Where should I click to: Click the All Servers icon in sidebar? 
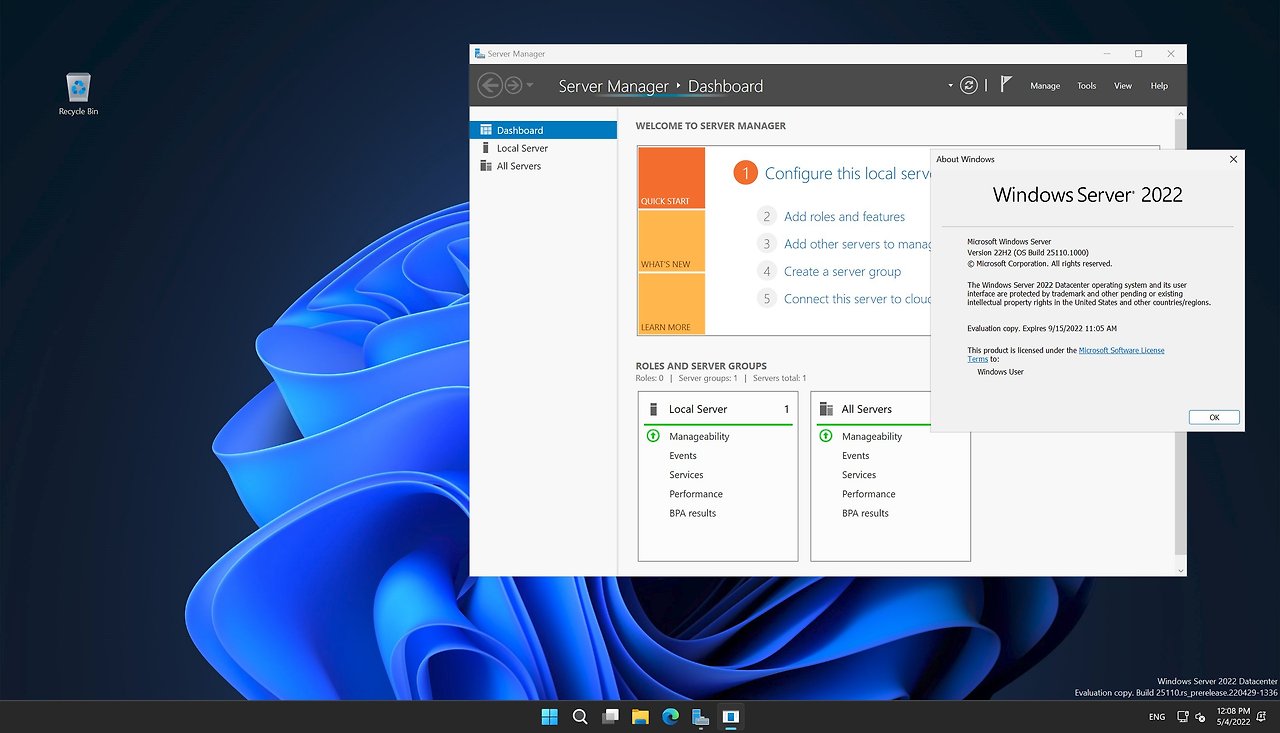tap(486, 166)
